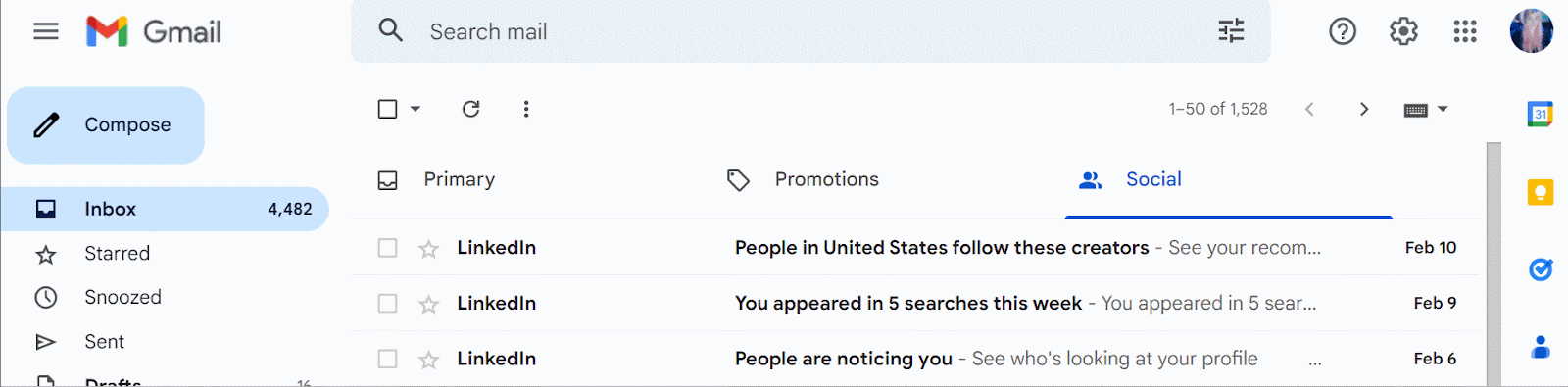This screenshot has width=1568, height=387.
Task: Open Google Calendar side panel icon
Action: [x=1541, y=114]
